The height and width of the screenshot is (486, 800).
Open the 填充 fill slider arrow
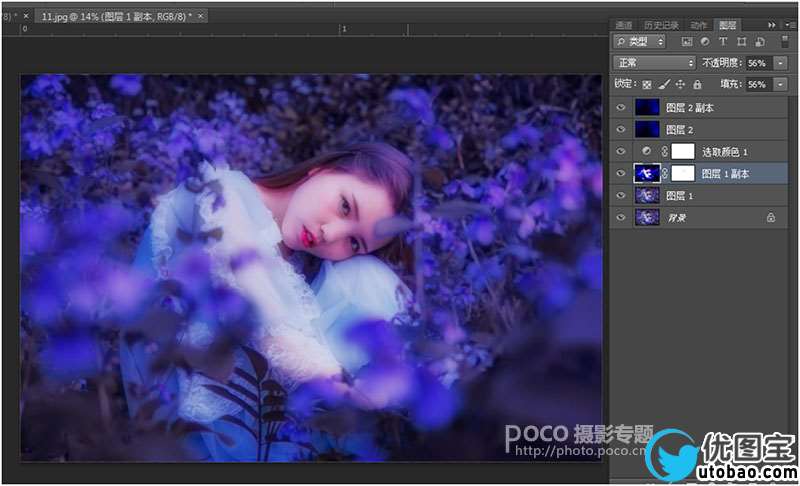tap(781, 84)
